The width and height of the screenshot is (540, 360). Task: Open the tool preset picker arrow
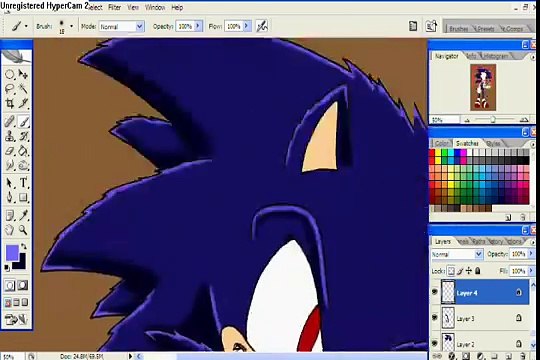click(x=26, y=26)
